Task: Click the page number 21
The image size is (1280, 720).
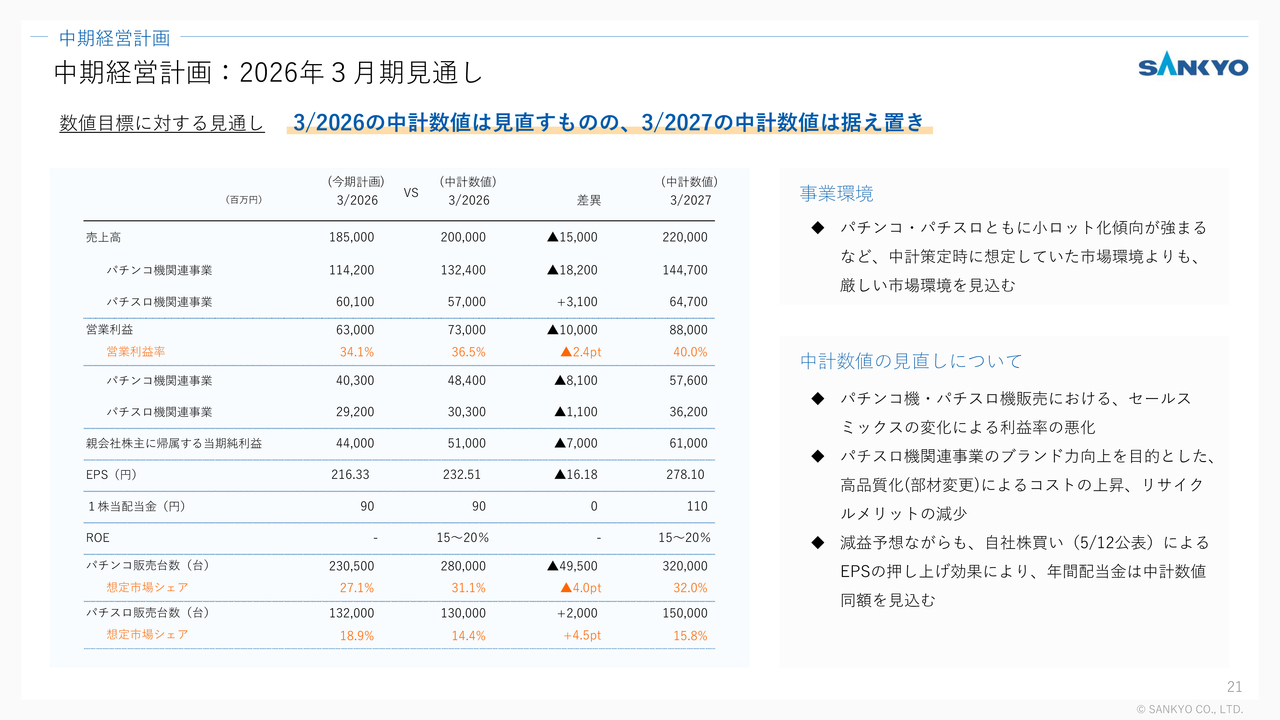Action: coord(1234,687)
